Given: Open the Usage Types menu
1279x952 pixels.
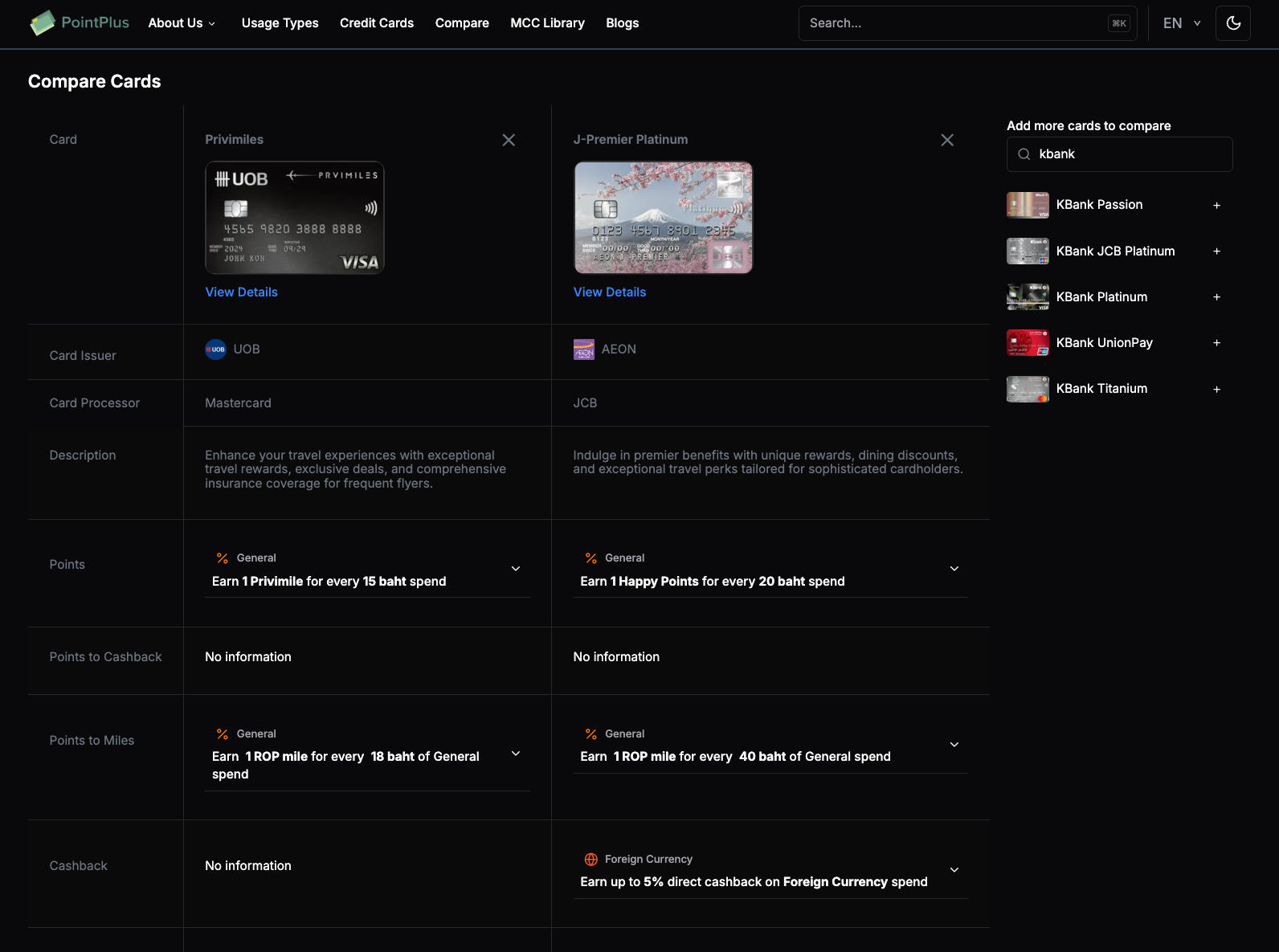Looking at the screenshot, I should click(x=280, y=23).
